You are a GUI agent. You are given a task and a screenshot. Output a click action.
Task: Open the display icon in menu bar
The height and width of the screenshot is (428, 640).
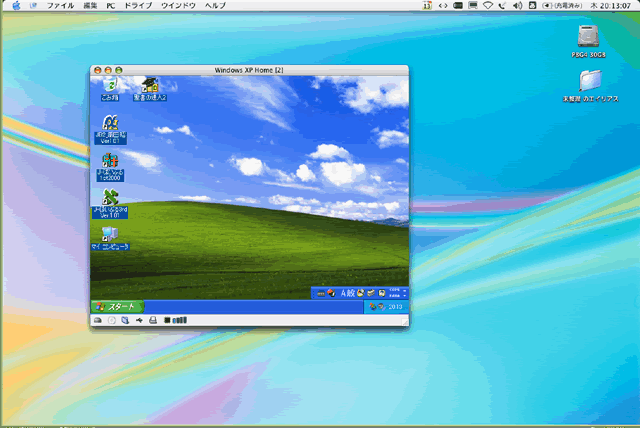[x=473, y=6]
